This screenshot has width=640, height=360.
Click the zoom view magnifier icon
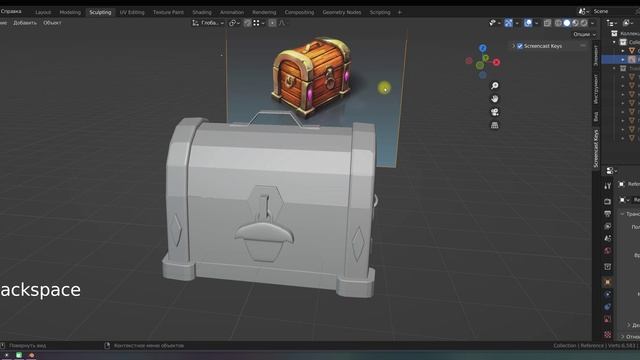pyautogui.click(x=495, y=86)
